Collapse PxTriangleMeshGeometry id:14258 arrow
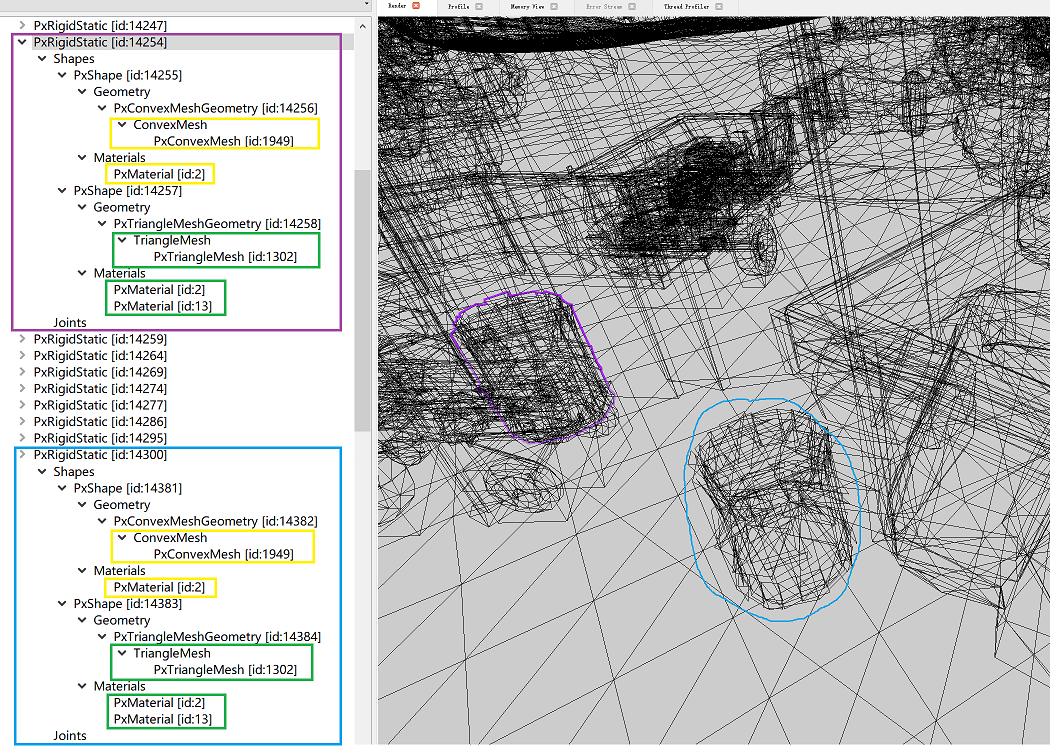The image size is (1050, 748). (x=102, y=224)
